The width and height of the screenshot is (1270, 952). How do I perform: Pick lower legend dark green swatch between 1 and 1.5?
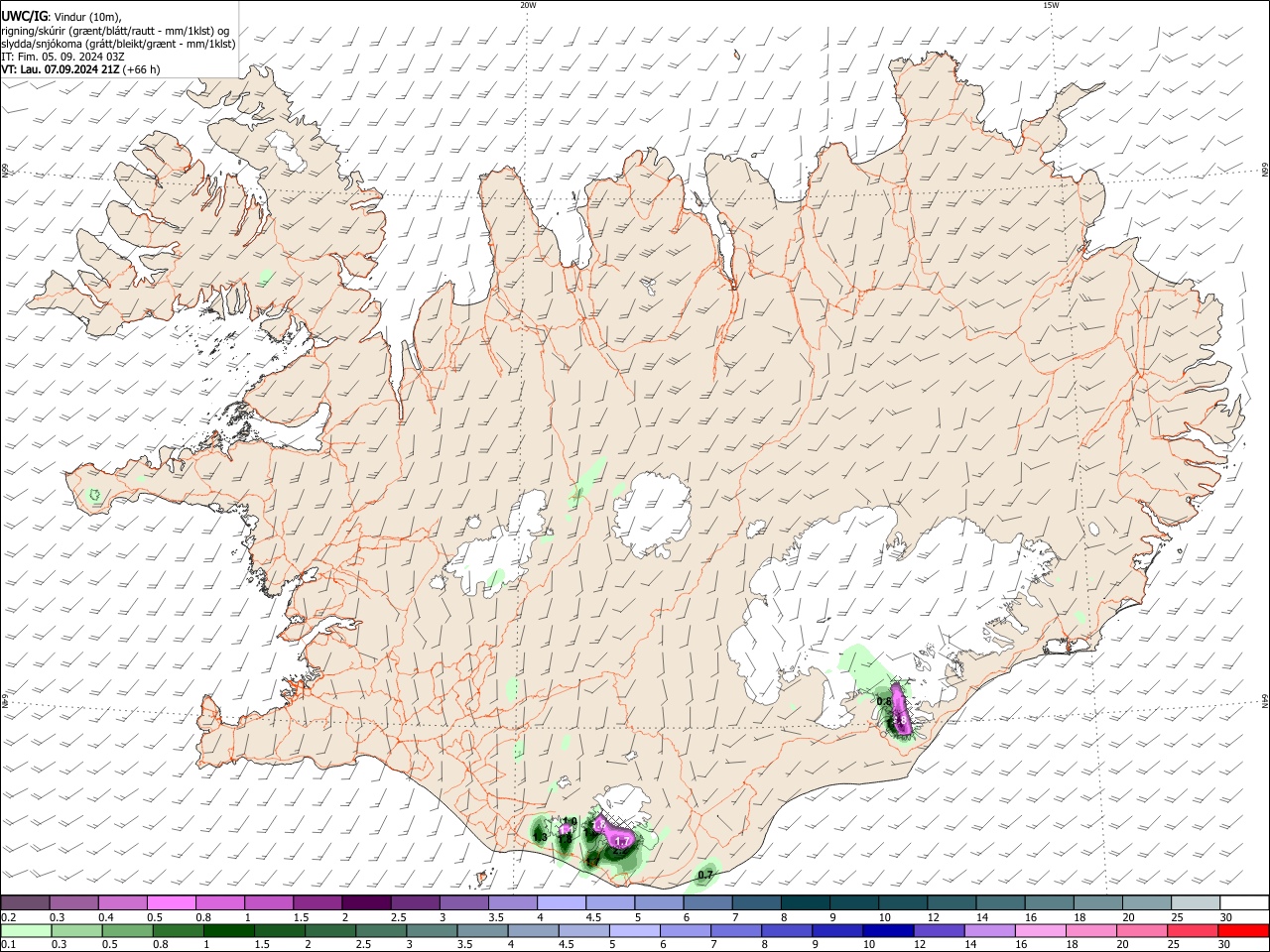[x=229, y=930]
